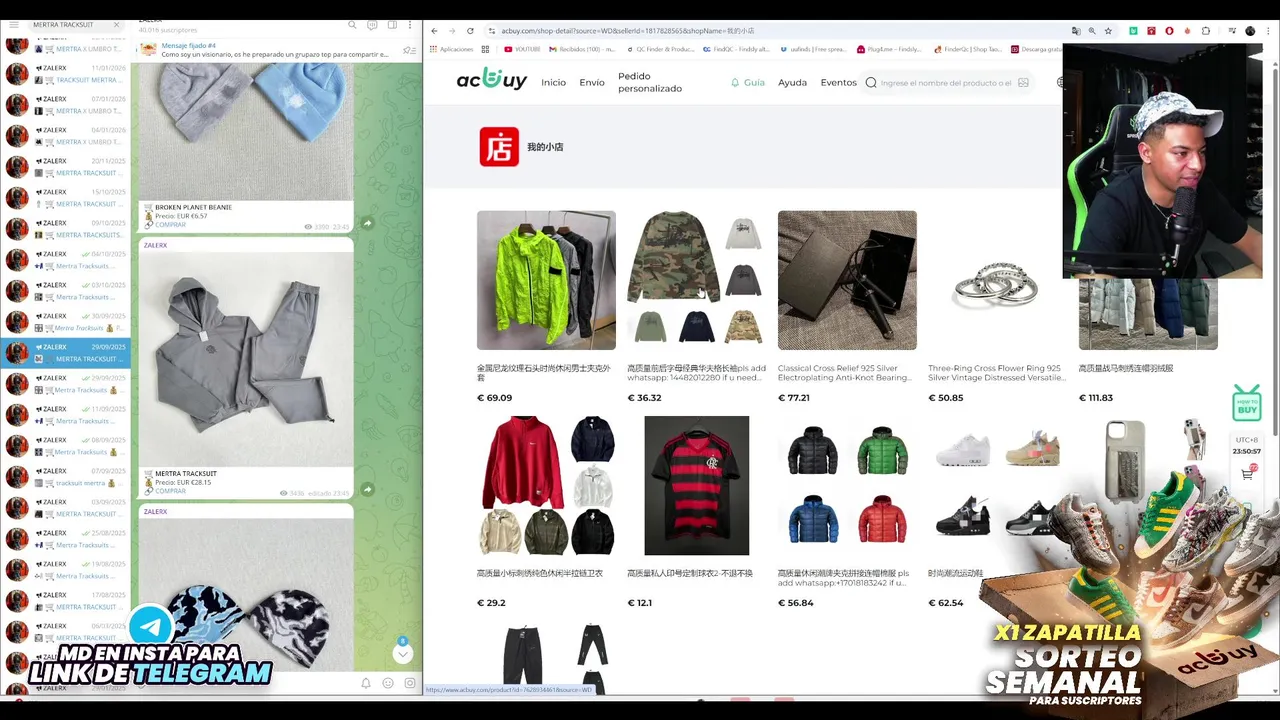
Task: Open the floating shopping cart icon
Action: [1247, 474]
